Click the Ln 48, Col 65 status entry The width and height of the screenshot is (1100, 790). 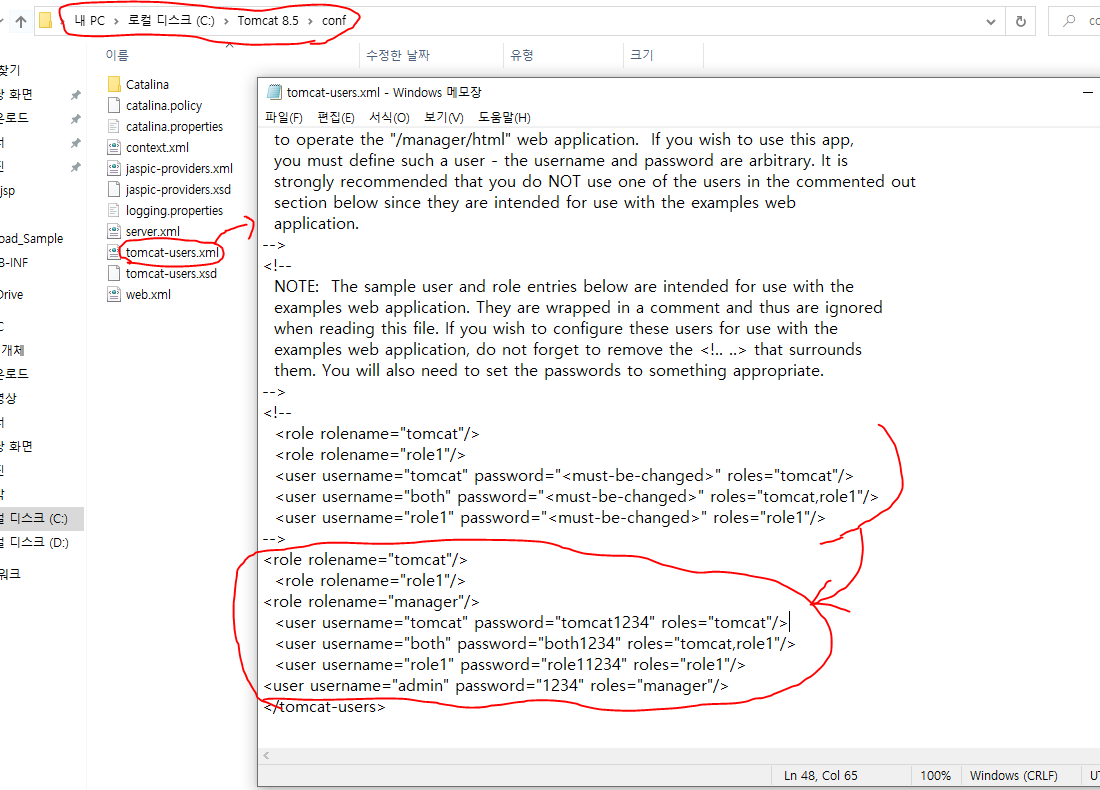pyautogui.click(x=821, y=775)
